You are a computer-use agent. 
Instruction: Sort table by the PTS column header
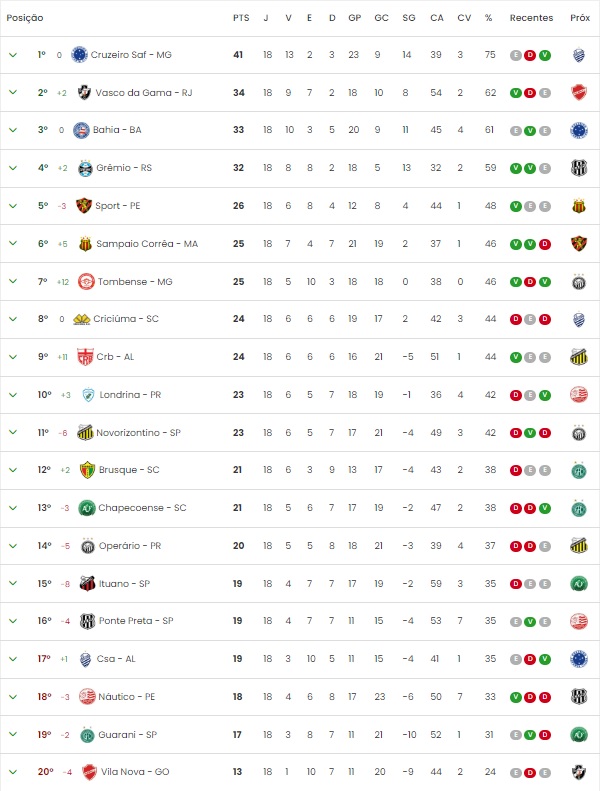(240, 18)
